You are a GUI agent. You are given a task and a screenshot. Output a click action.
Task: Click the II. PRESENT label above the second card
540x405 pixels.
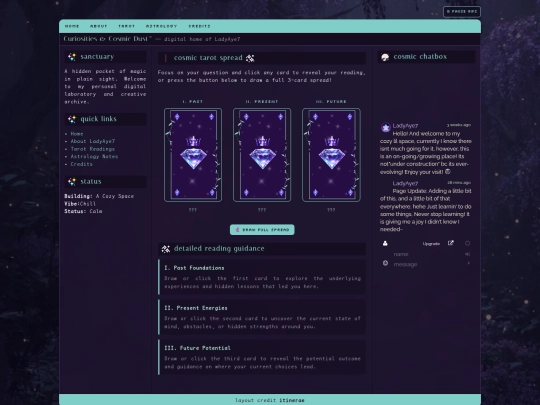(x=262, y=102)
